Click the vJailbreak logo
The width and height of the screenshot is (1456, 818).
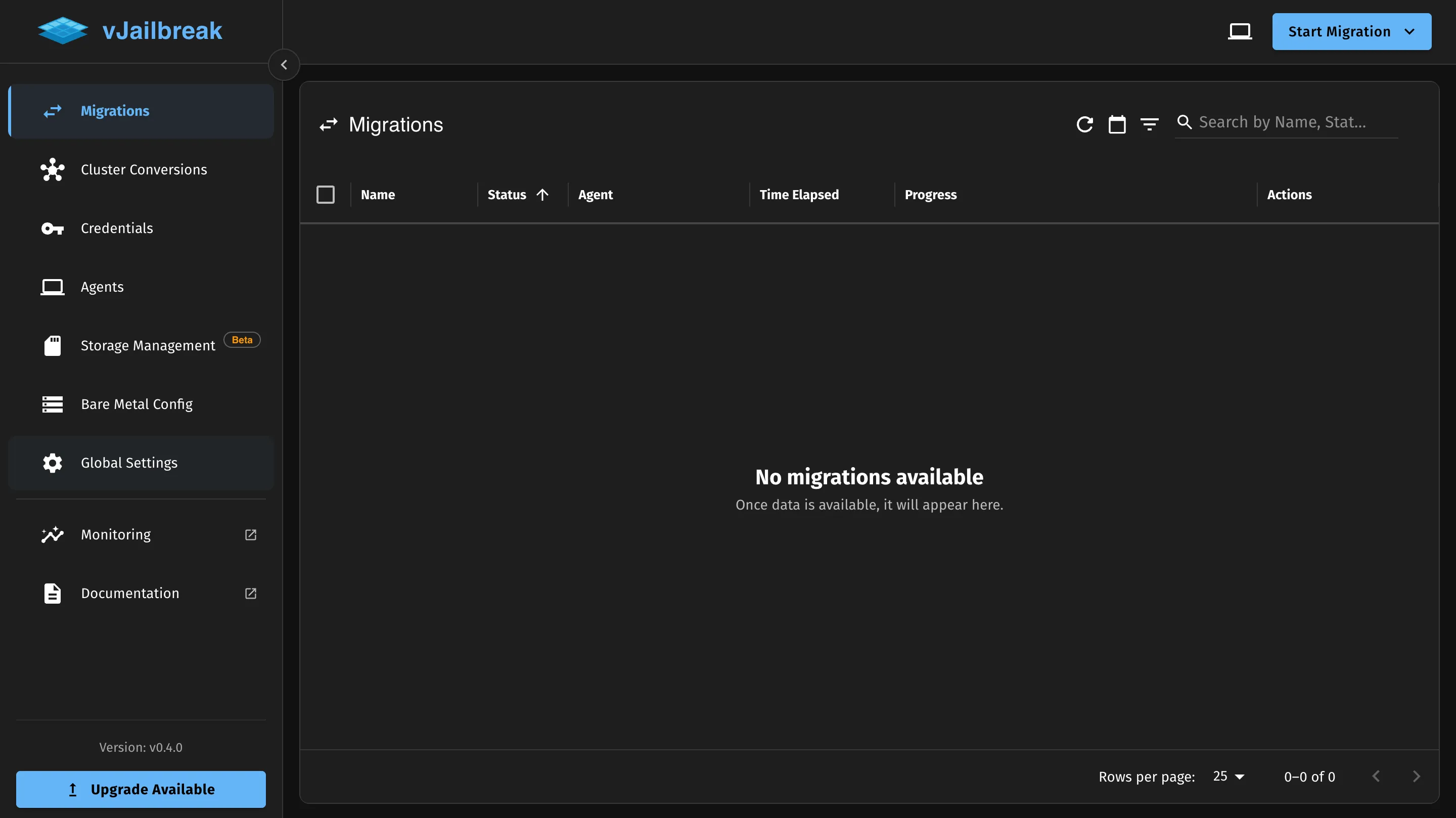tap(63, 30)
